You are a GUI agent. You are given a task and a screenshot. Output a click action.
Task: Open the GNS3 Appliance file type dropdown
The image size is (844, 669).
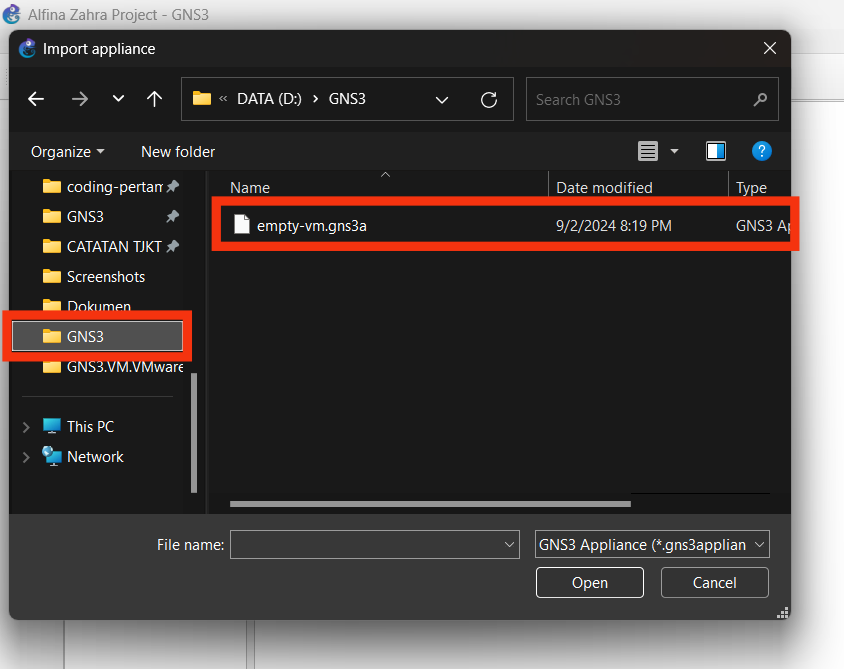(x=652, y=544)
